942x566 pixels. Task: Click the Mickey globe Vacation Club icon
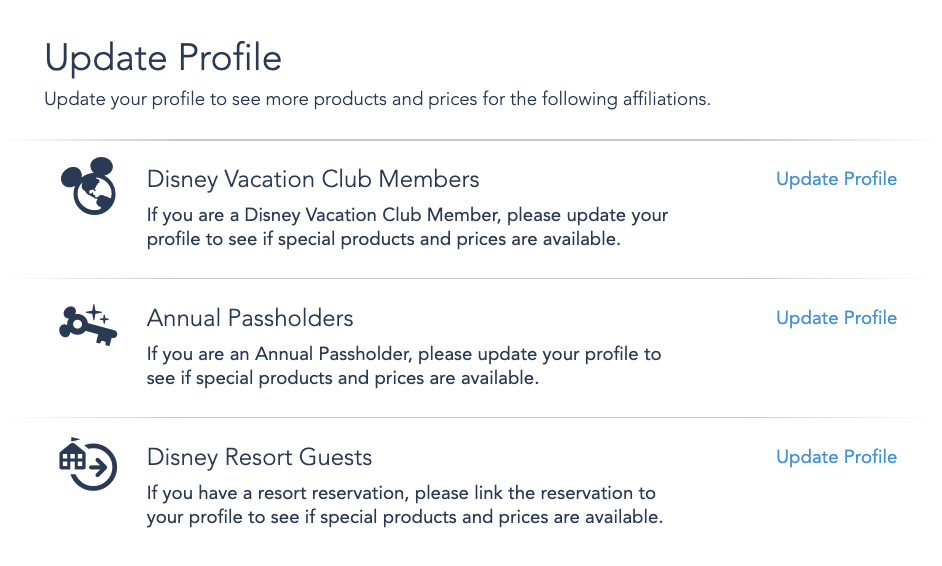click(x=88, y=186)
